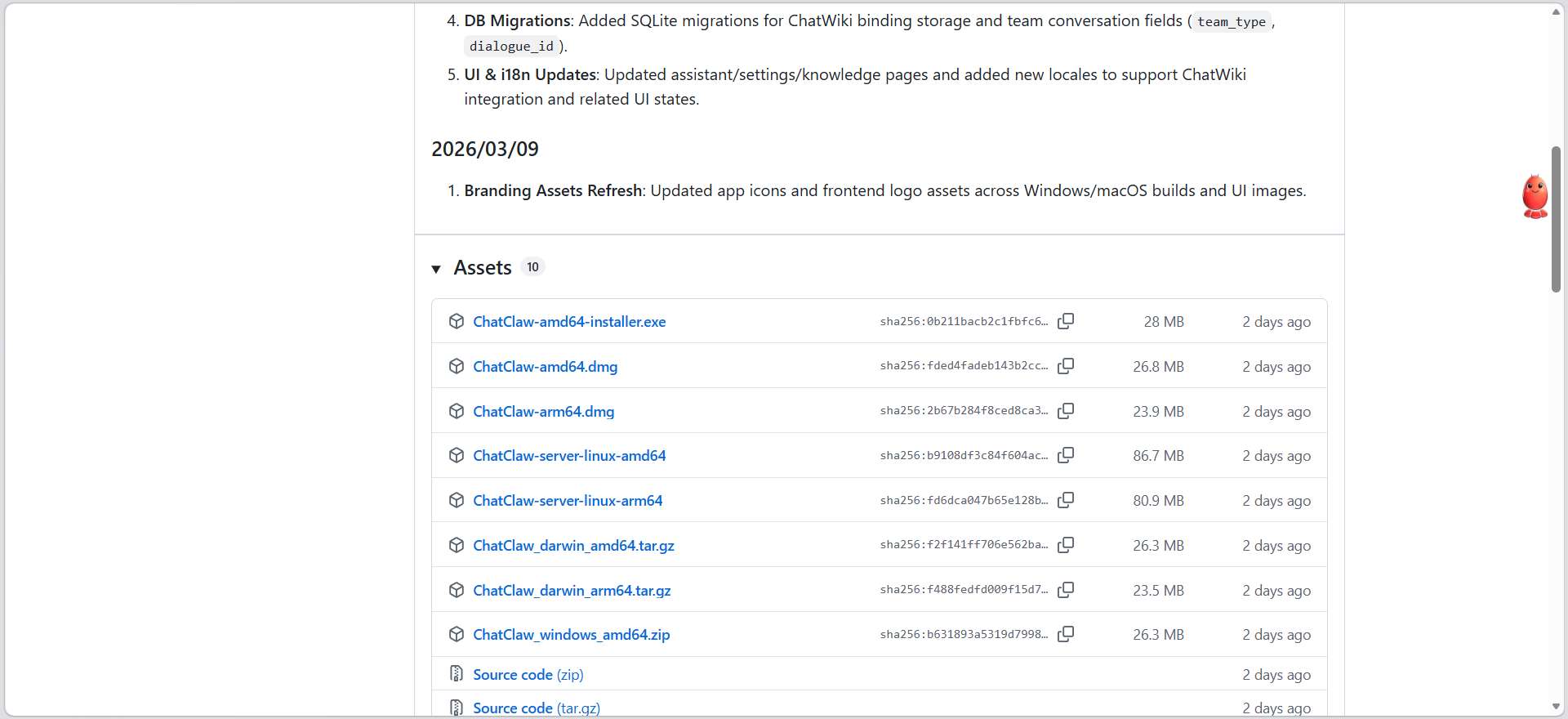Click the scrollbar up arrow
The height and width of the screenshot is (719, 1568).
(1556, 11)
